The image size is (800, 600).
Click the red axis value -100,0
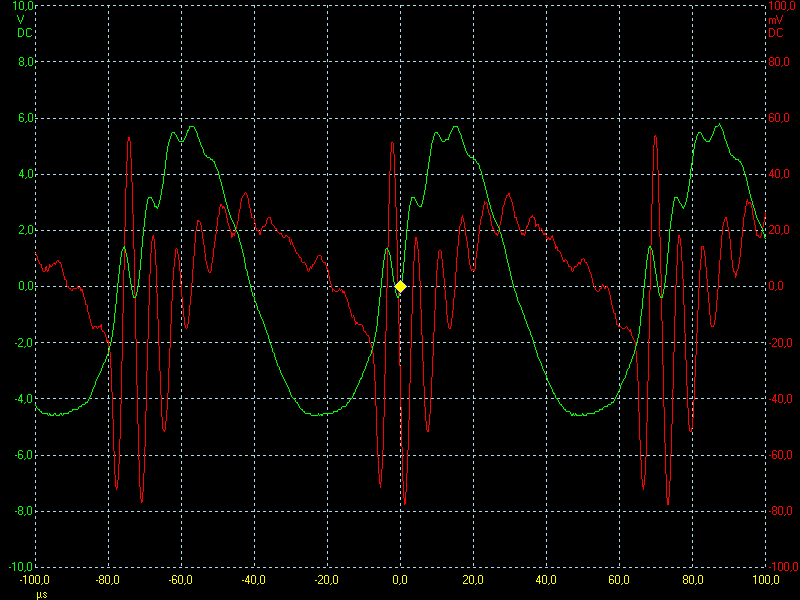coord(783,567)
